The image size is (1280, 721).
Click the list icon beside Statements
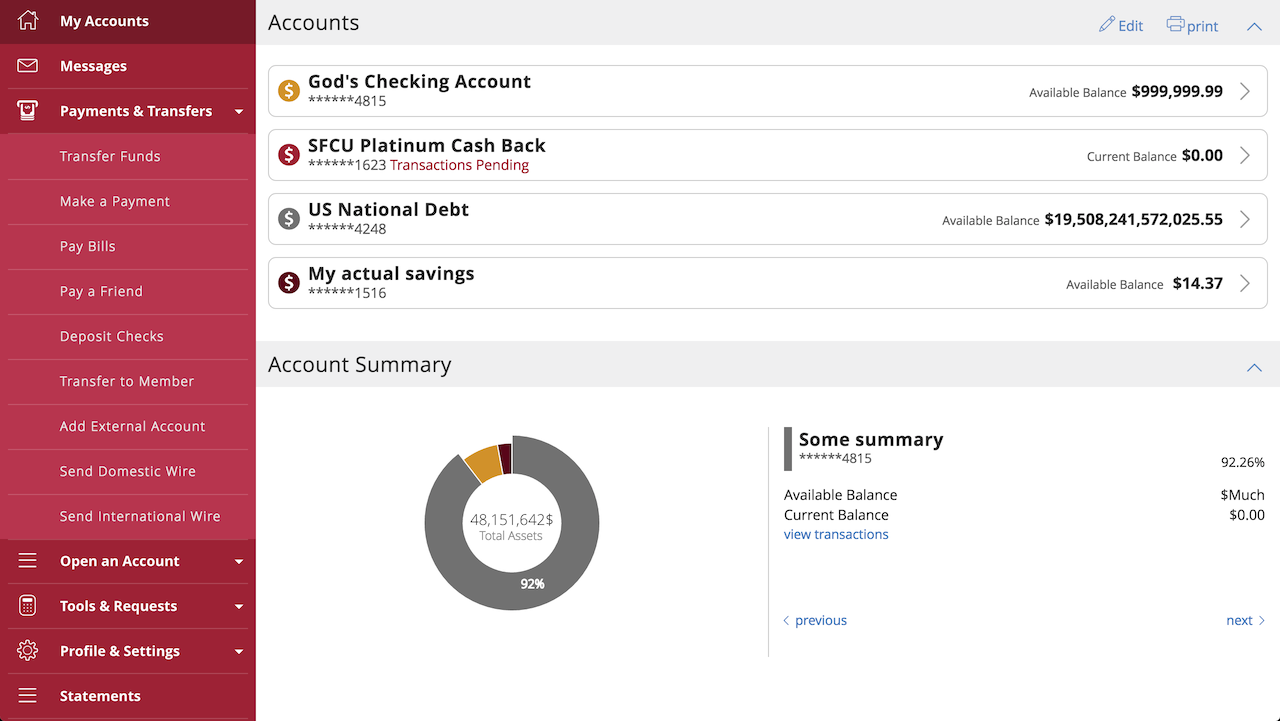[x=28, y=696]
